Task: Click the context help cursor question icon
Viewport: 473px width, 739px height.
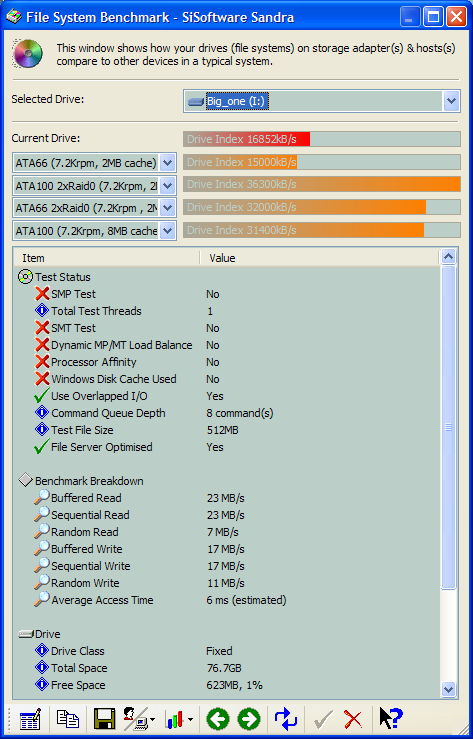Action: (391, 719)
